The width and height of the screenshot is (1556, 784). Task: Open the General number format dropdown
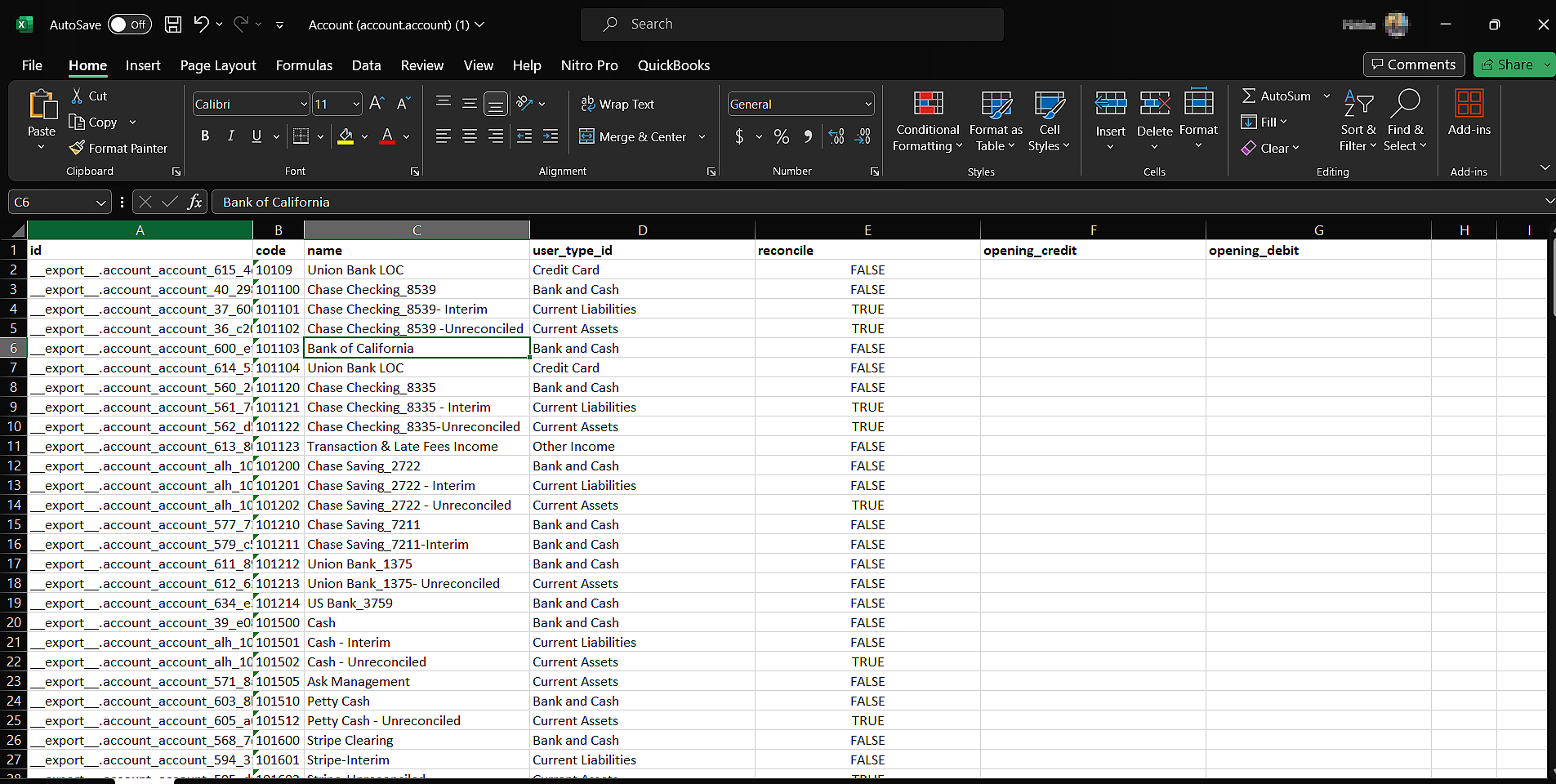(x=868, y=105)
